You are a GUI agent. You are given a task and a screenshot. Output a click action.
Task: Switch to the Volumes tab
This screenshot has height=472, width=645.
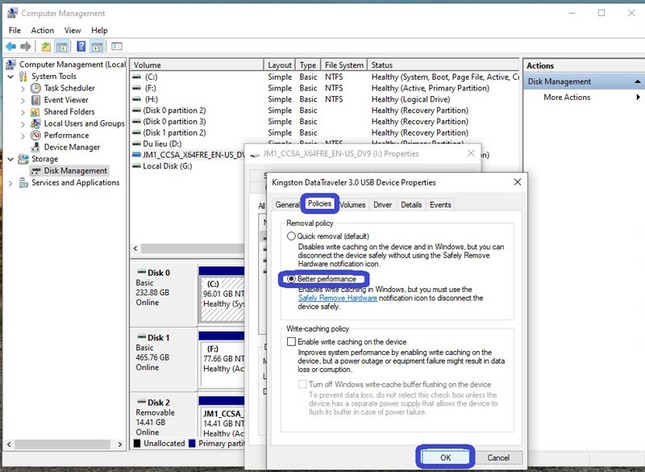(353, 205)
